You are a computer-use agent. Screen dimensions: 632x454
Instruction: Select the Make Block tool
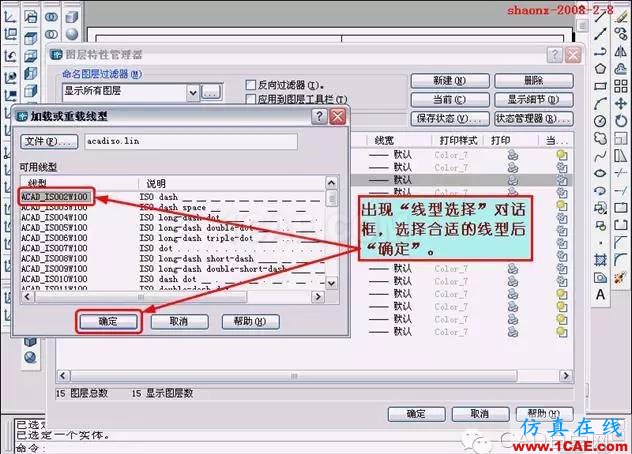pos(600,225)
